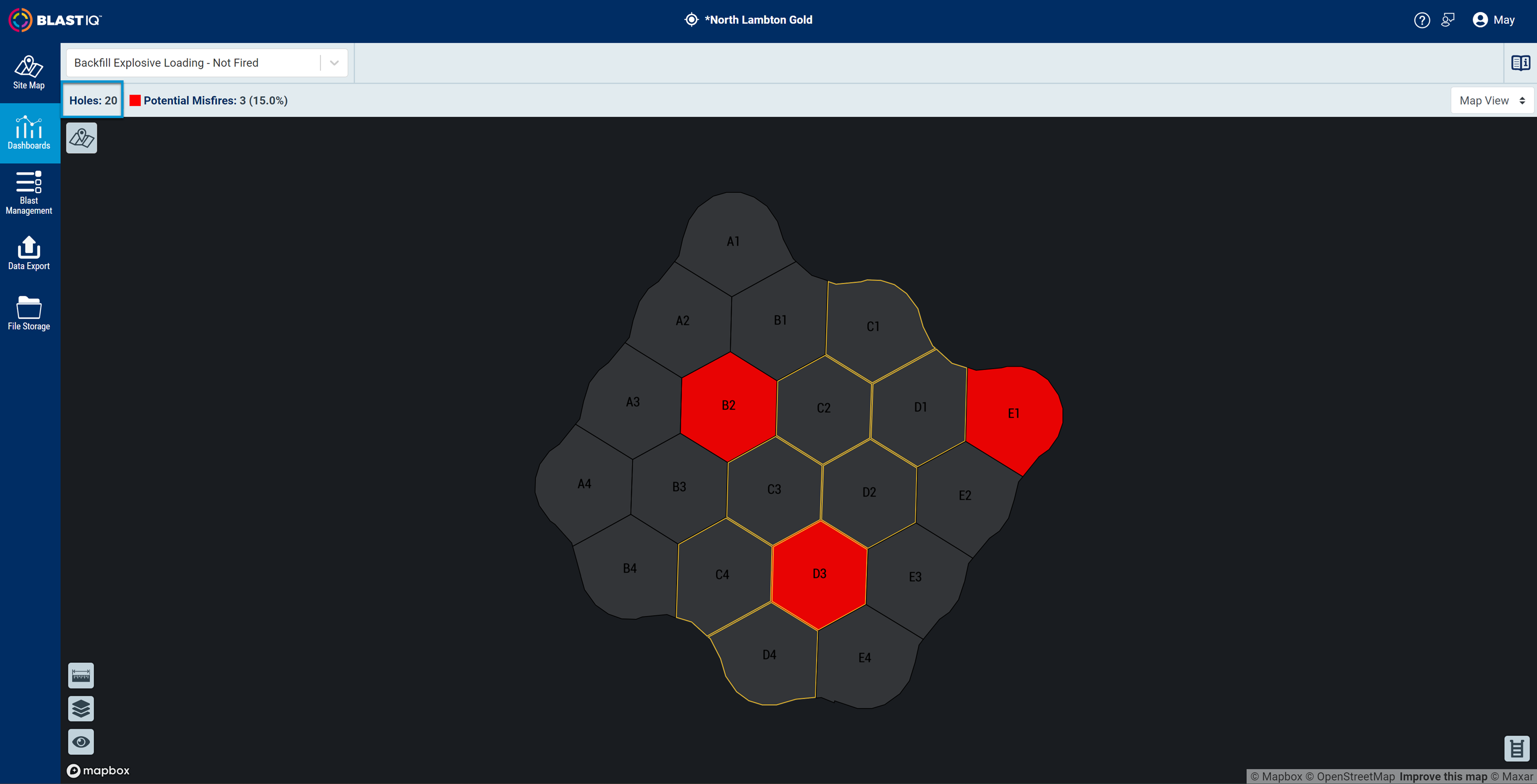Click the Improve this map link
Image resolution: width=1537 pixels, height=784 pixels.
click(1443, 776)
